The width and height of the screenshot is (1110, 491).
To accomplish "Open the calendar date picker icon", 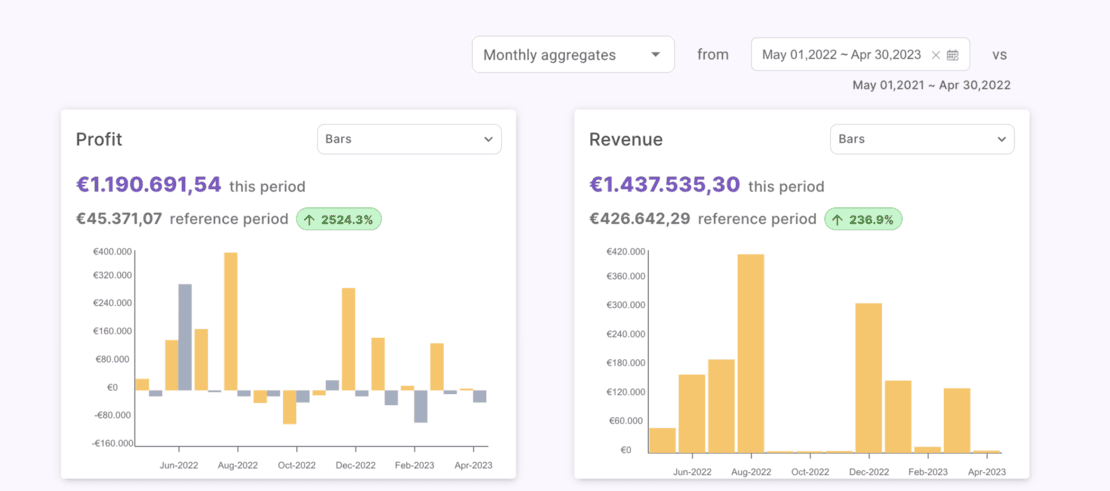I will pyautogui.click(x=953, y=55).
